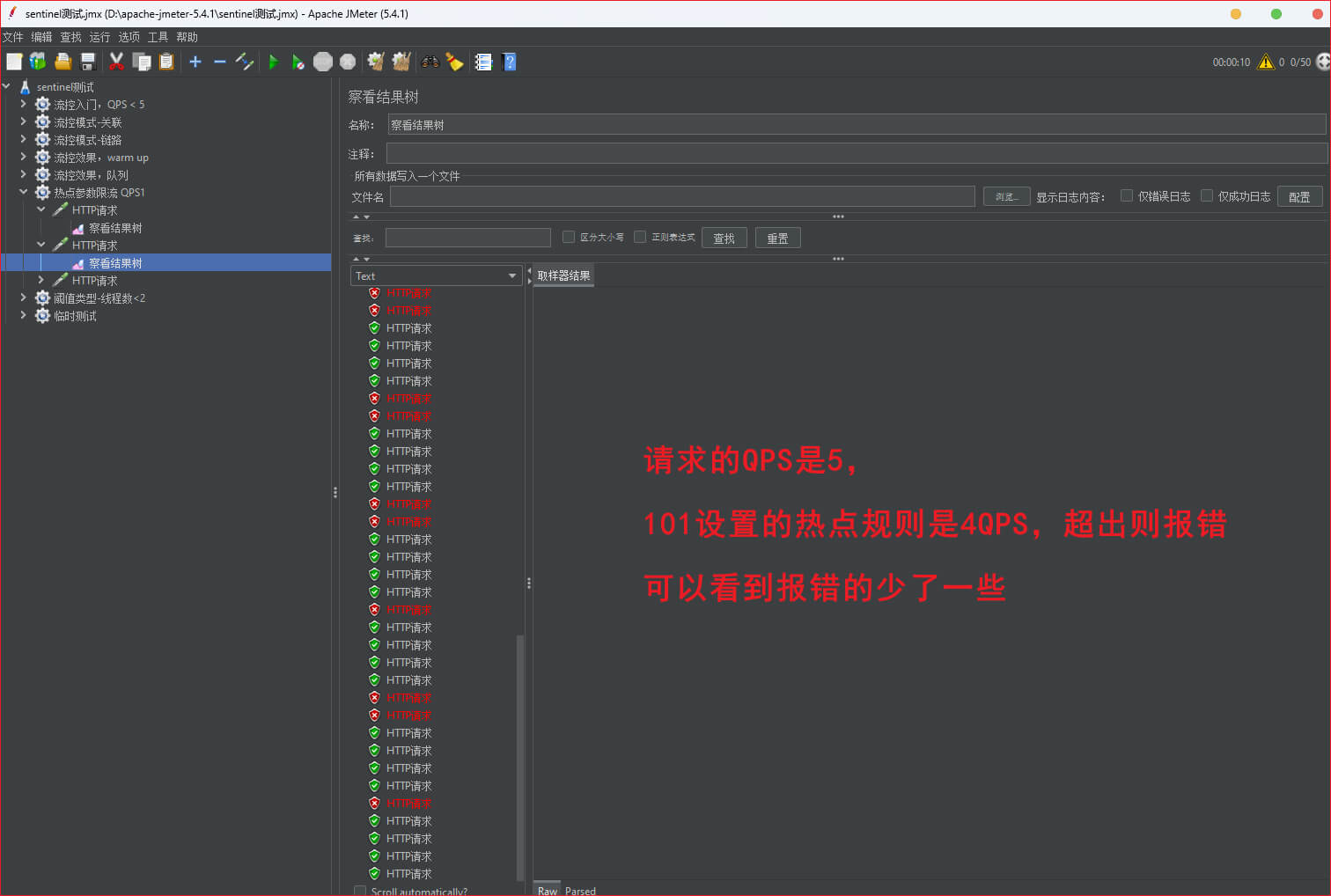Click splitter handle between results list and detail
This screenshot has width=1331, height=896.
(x=528, y=583)
